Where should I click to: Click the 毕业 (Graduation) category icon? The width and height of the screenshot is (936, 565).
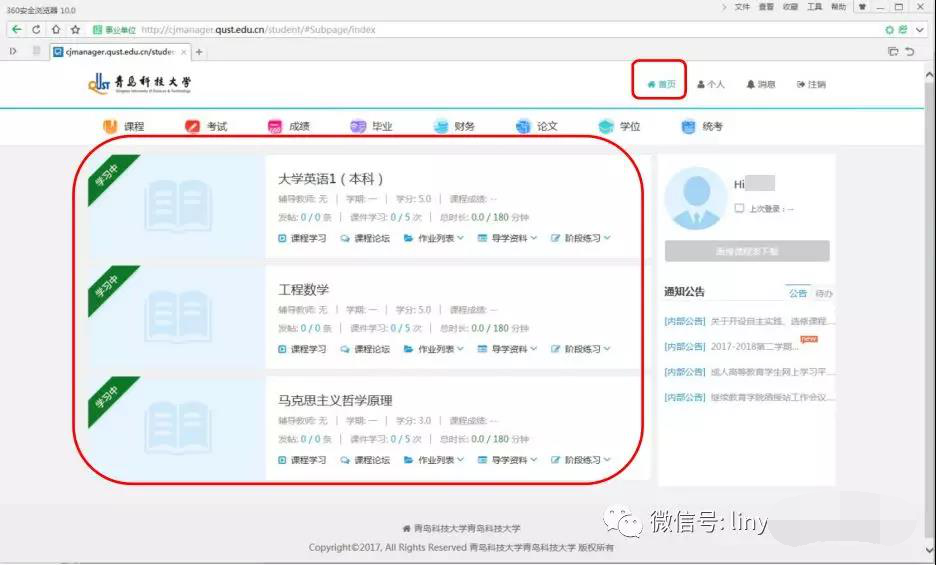(x=358, y=126)
